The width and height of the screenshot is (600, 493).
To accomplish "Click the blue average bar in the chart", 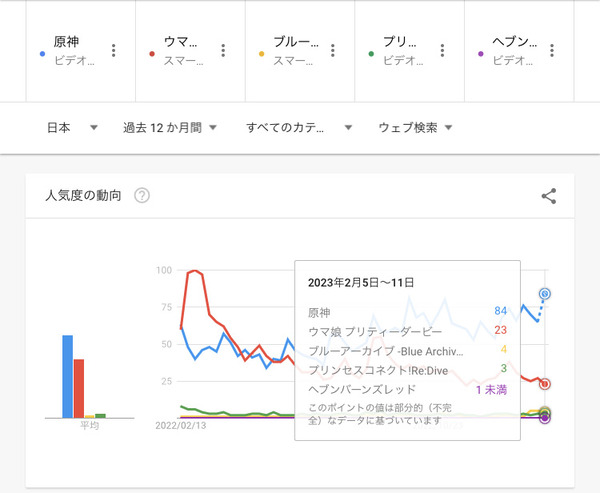I will click(68, 377).
